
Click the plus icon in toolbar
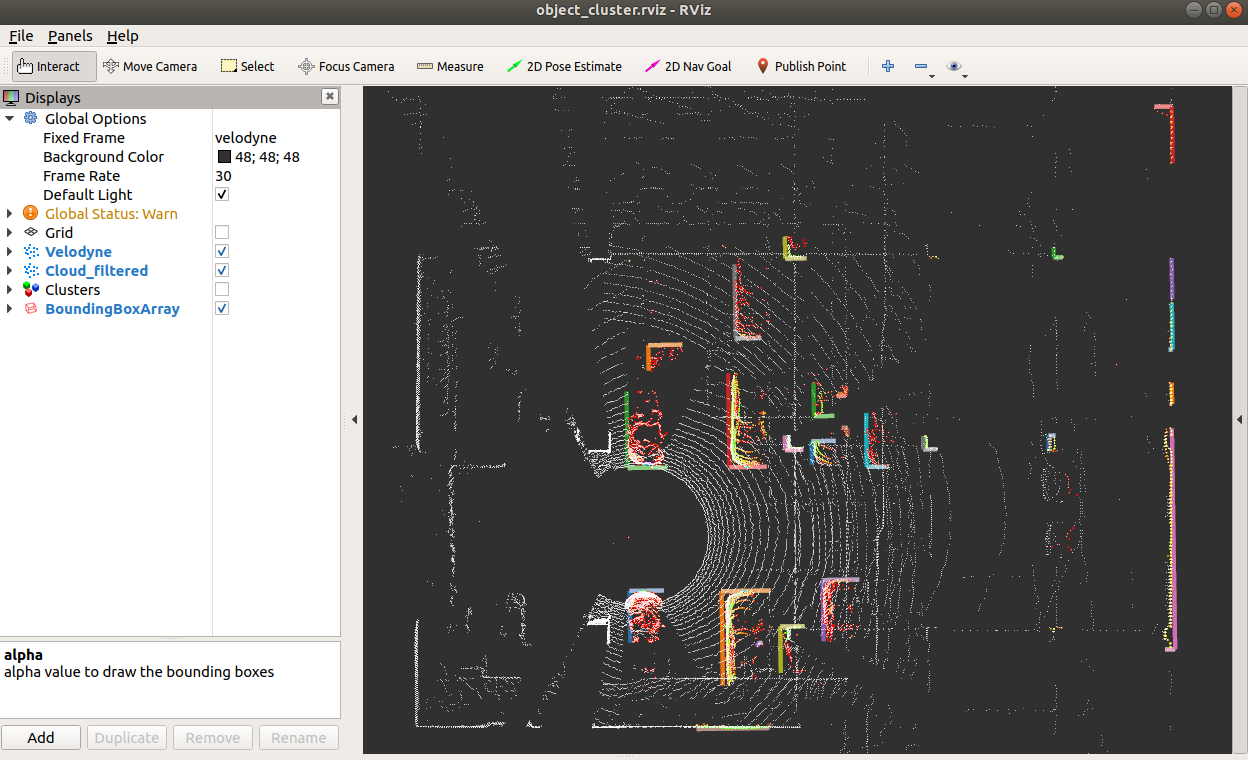point(887,67)
